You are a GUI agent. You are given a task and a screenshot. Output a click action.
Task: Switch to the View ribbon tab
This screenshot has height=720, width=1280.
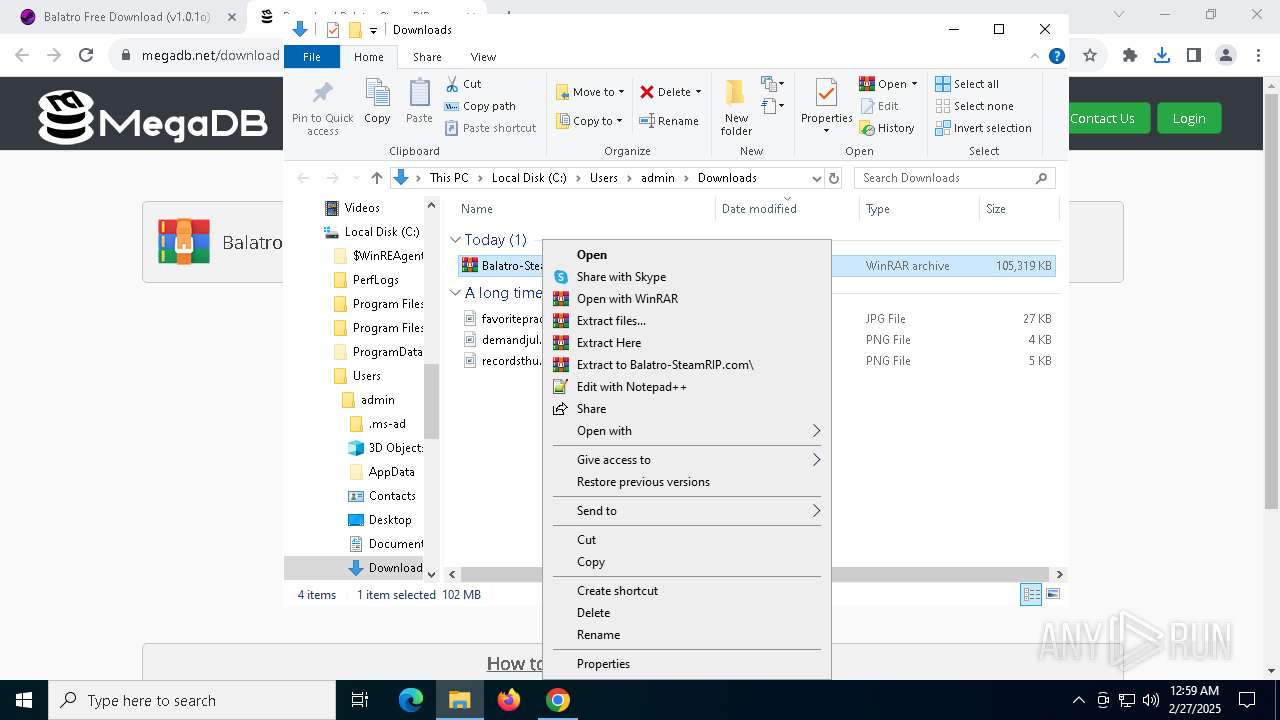pos(483,57)
